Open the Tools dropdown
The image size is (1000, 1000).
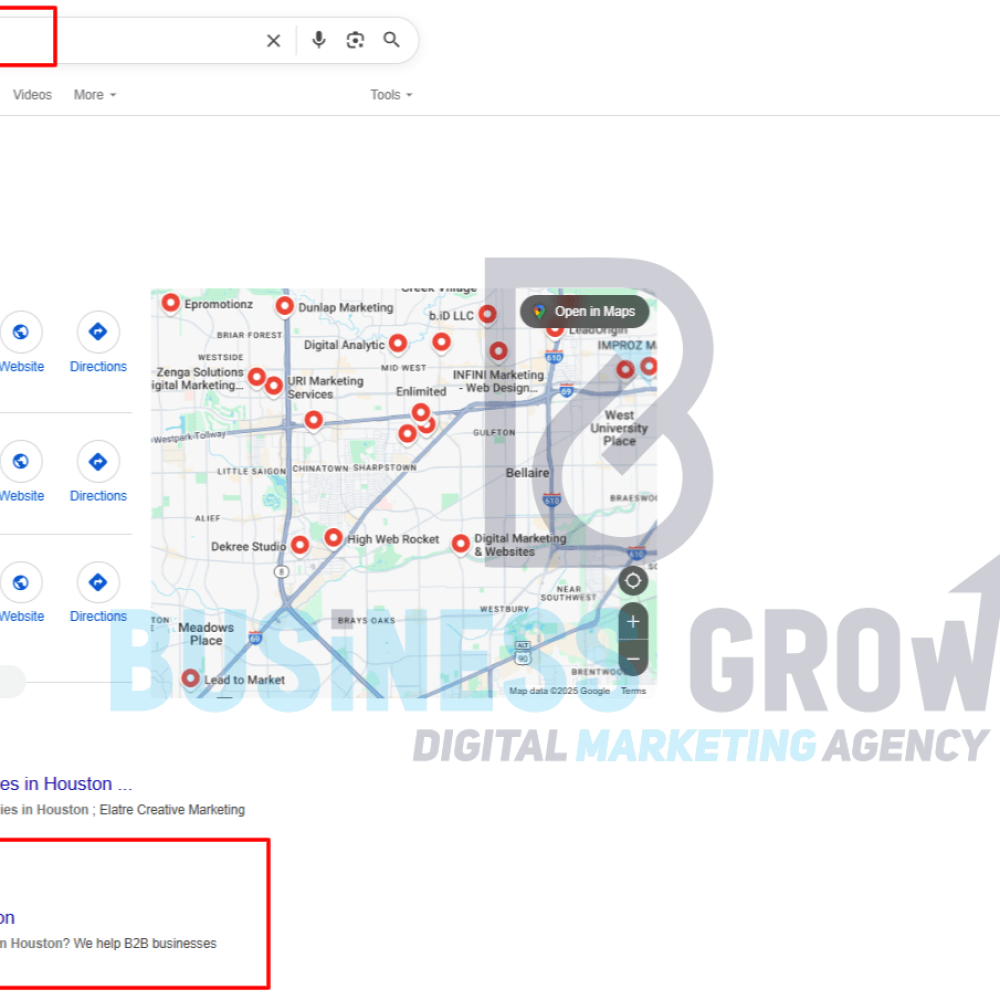click(x=392, y=95)
